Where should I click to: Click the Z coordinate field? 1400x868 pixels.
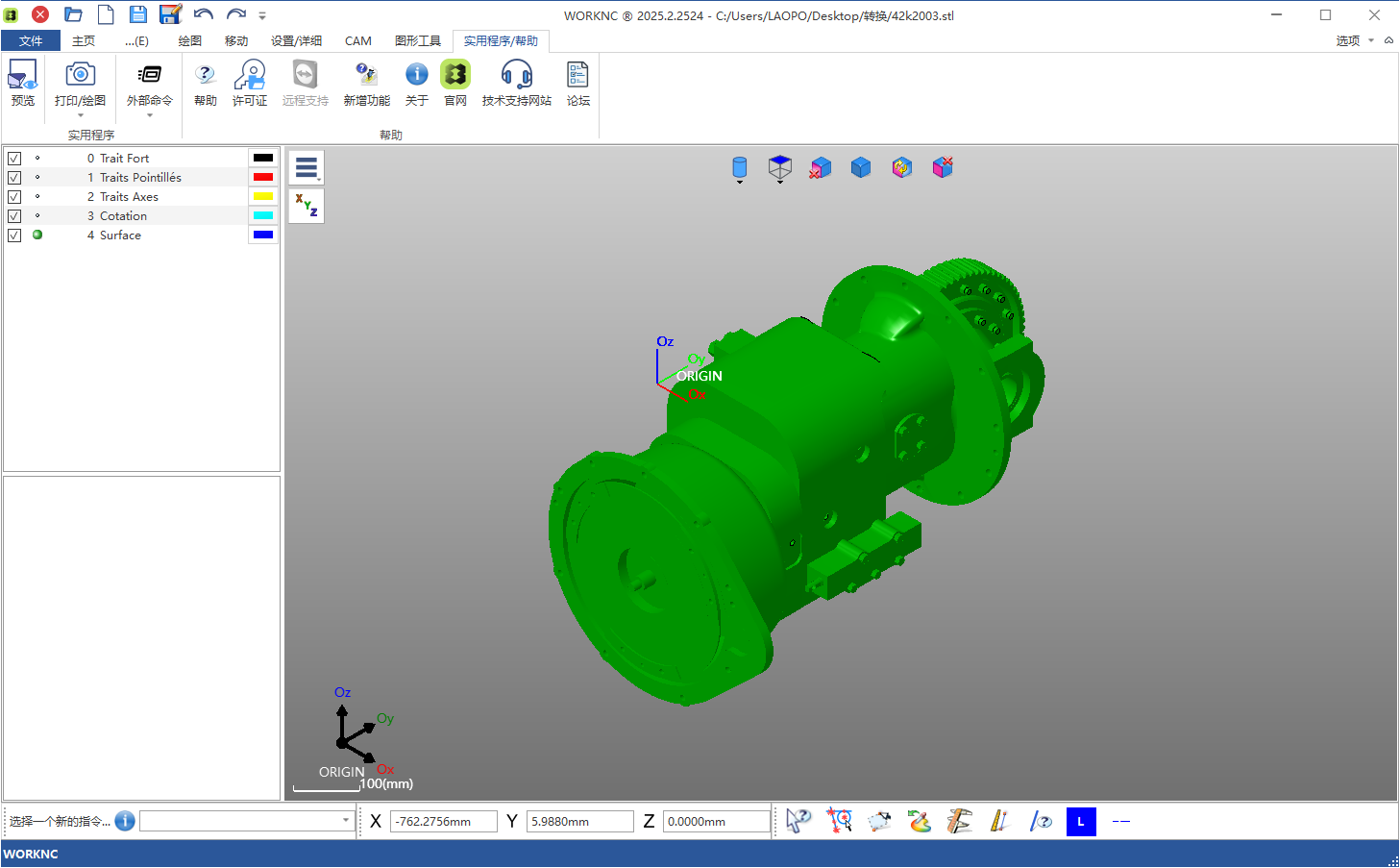coord(717,822)
